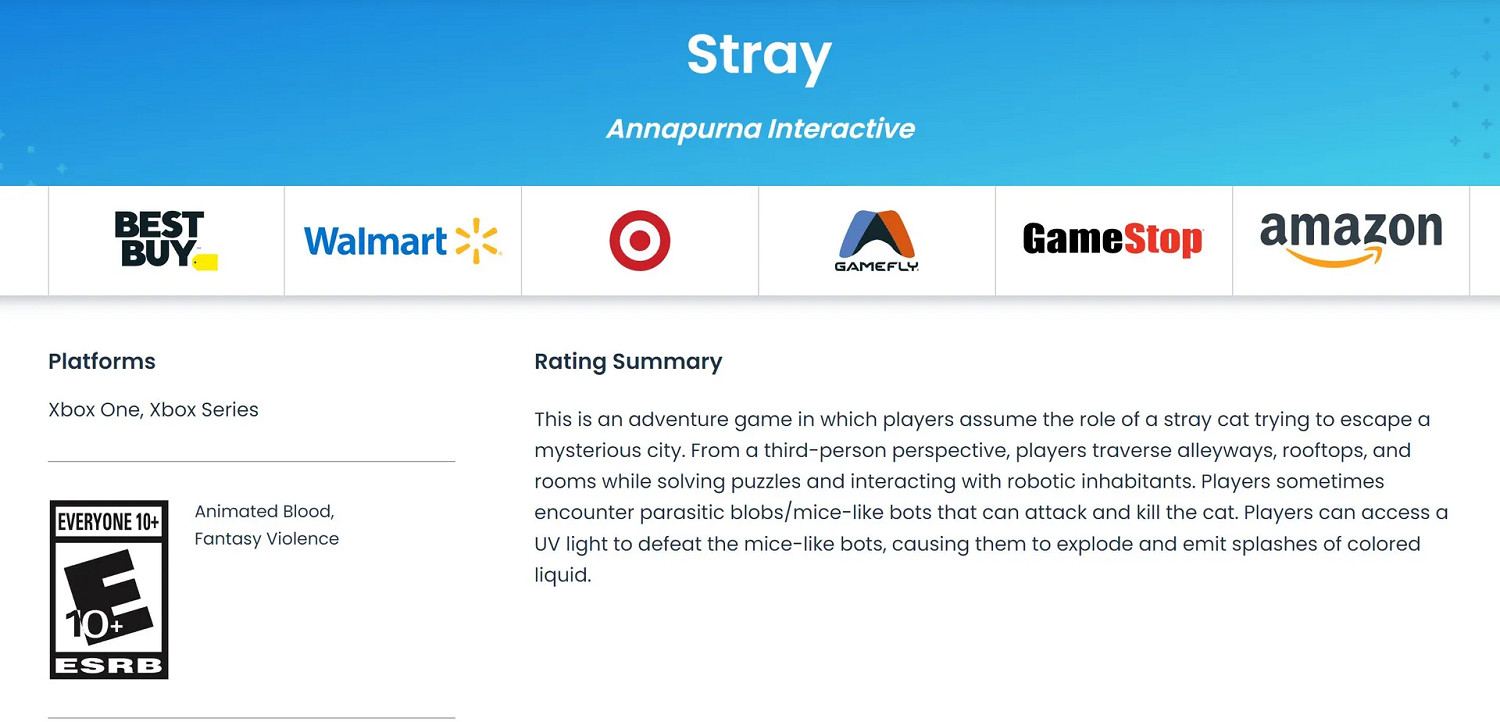Open the Stray game title heading

[x=758, y=55]
